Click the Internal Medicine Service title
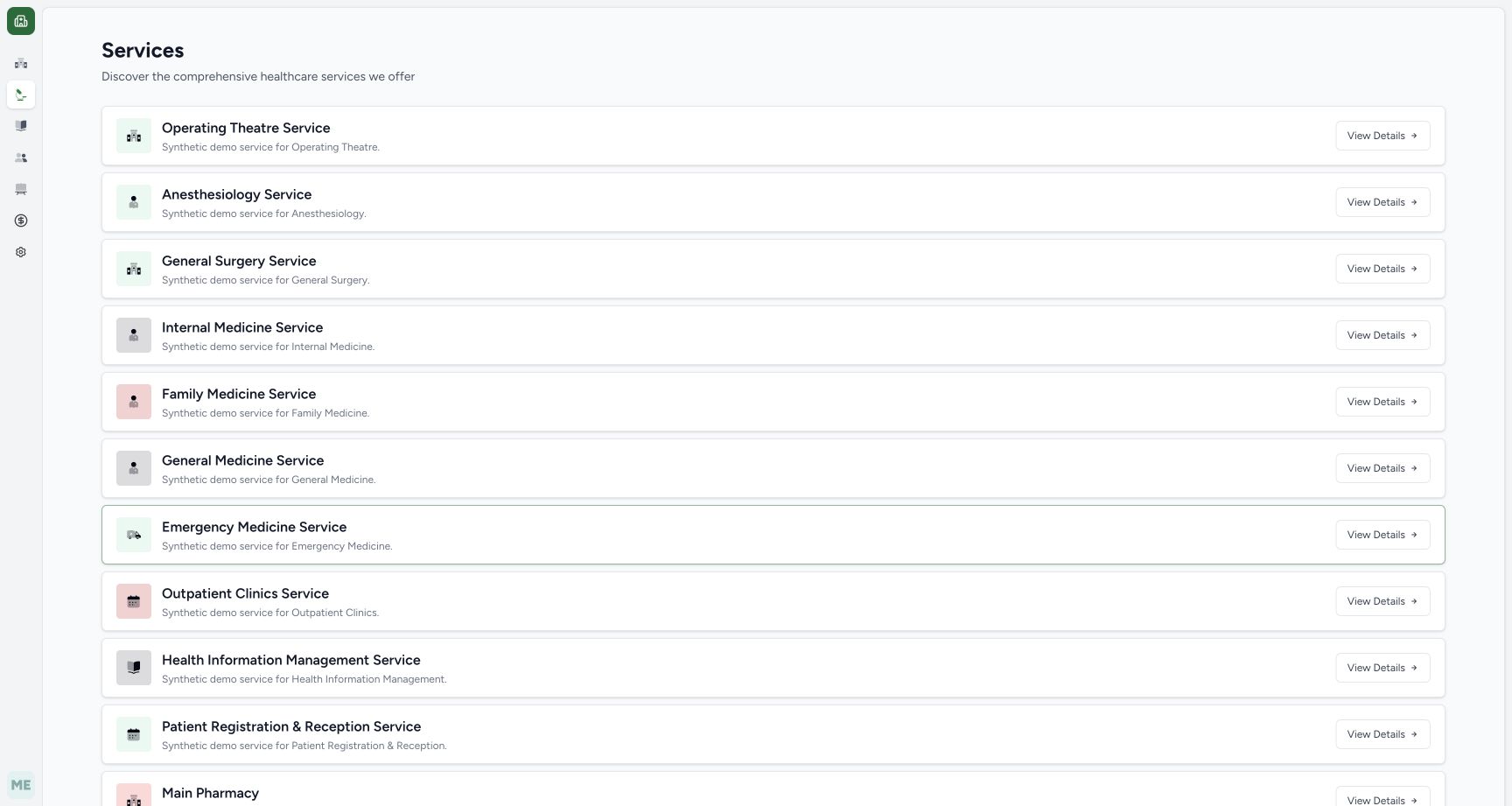 pyautogui.click(x=242, y=327)
